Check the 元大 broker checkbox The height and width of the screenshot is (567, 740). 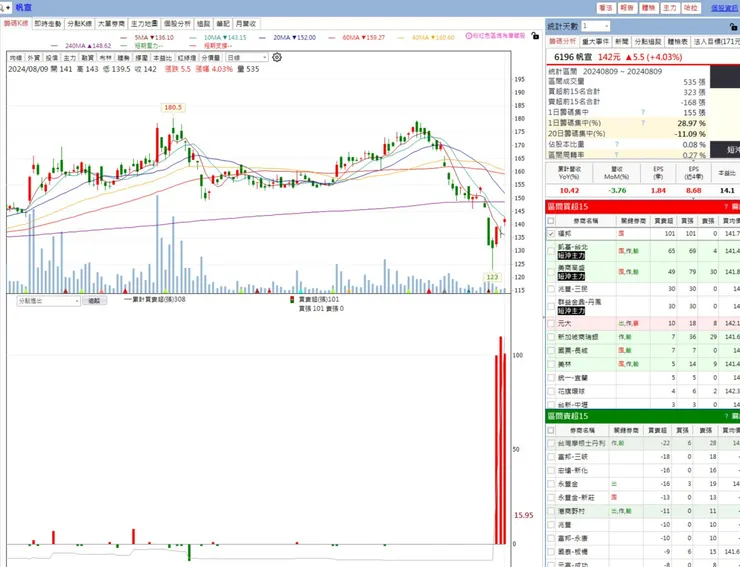point(551,323)
